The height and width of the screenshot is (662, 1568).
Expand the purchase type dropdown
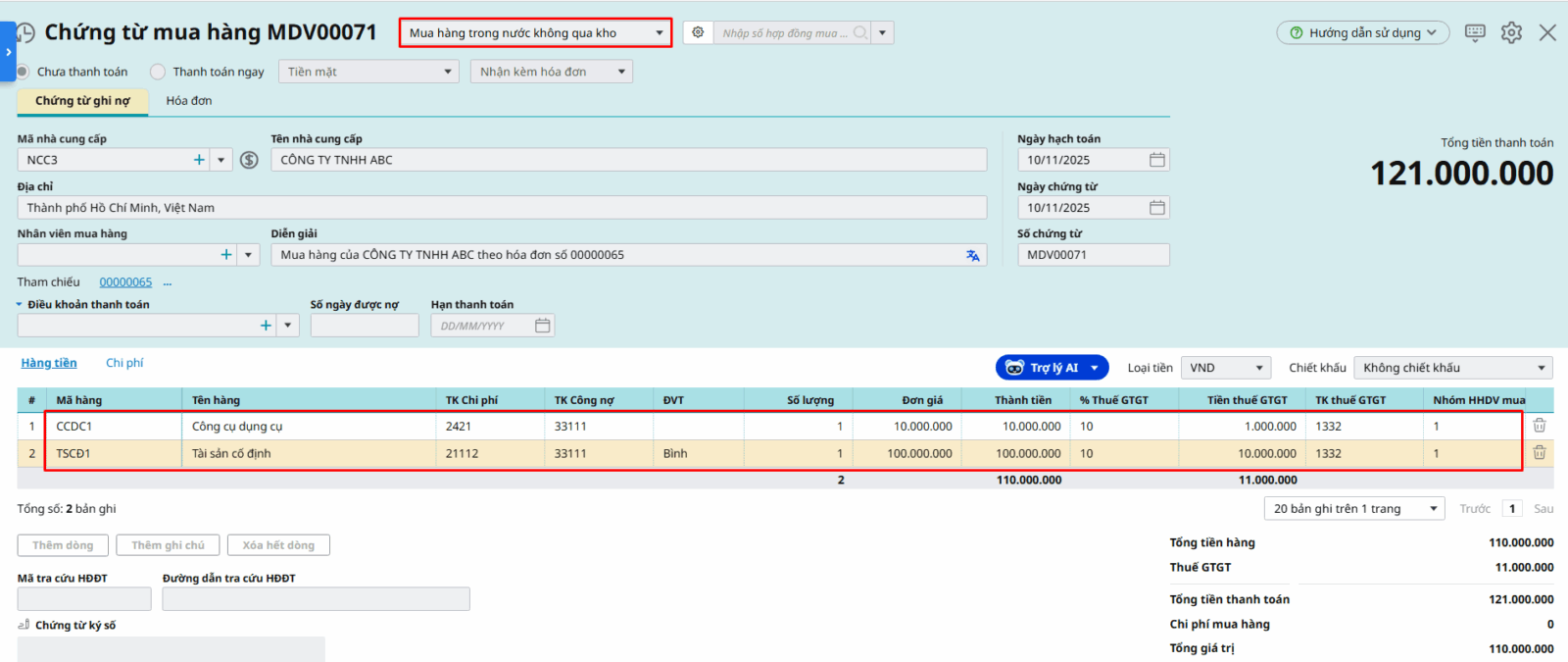tap(659, 33)
